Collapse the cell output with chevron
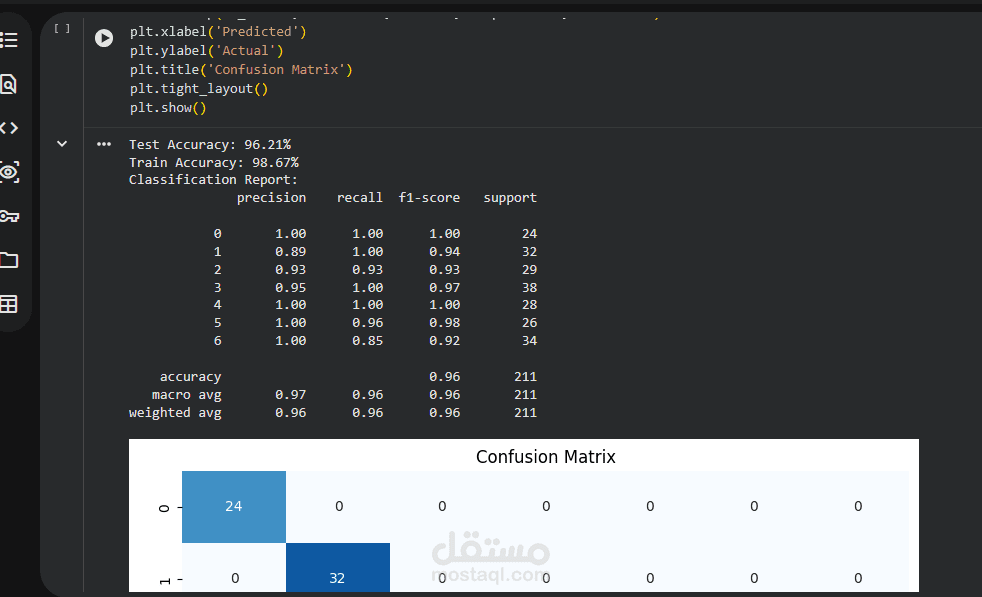Viewport: 982px width, 597px height. coord(62,144)
